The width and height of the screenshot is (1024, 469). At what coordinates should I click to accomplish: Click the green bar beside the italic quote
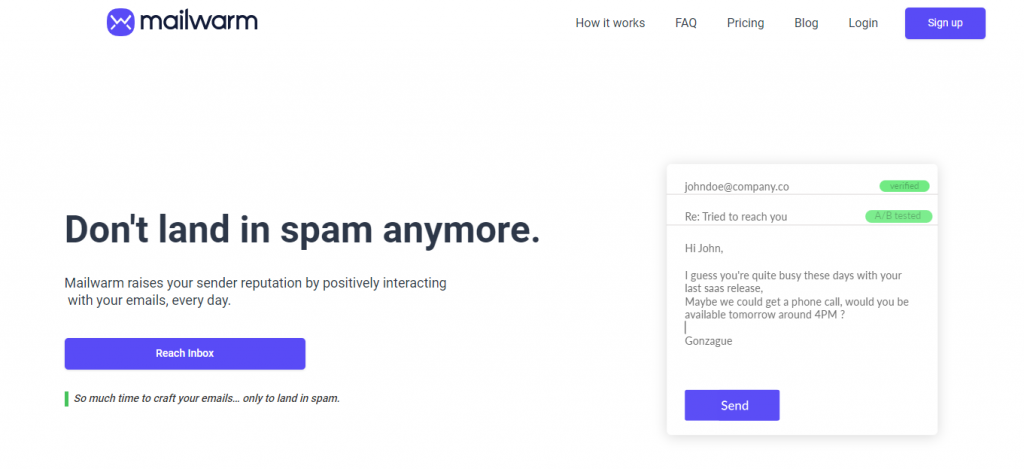[x=67, y=398]
